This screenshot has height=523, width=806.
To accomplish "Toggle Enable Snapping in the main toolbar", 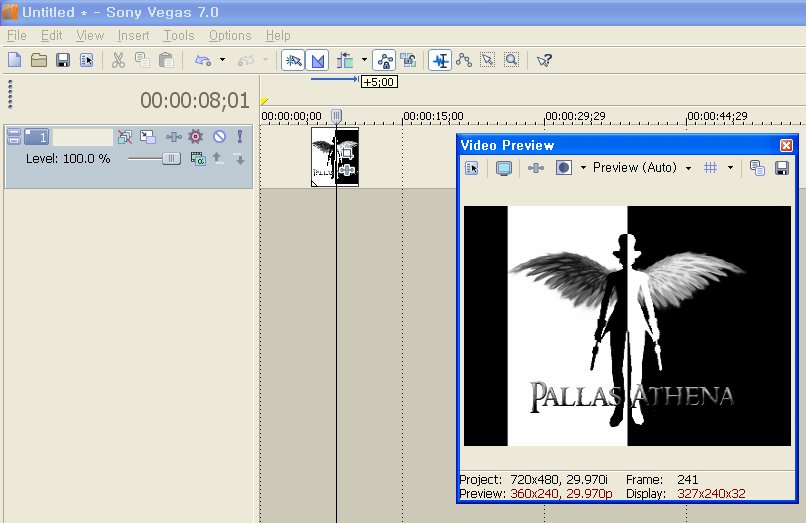I will click(293, 60).
